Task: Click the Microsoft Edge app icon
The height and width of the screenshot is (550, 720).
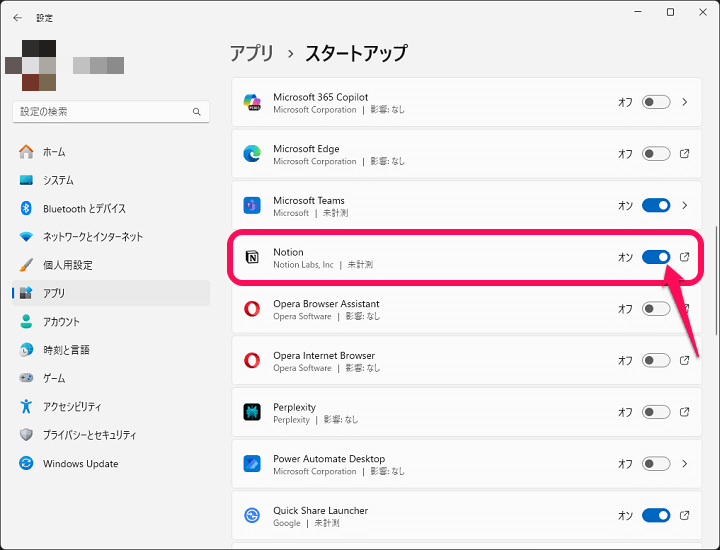Action: tap(252, 153)
